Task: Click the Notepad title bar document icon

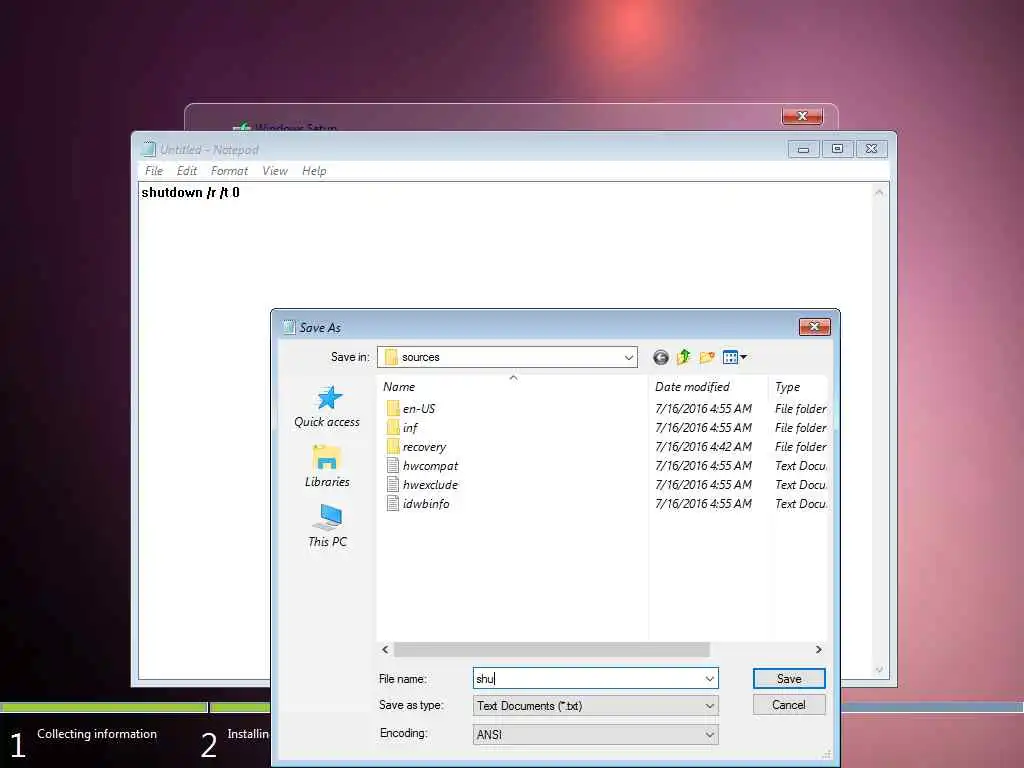Action: click(x=149, y=149)
